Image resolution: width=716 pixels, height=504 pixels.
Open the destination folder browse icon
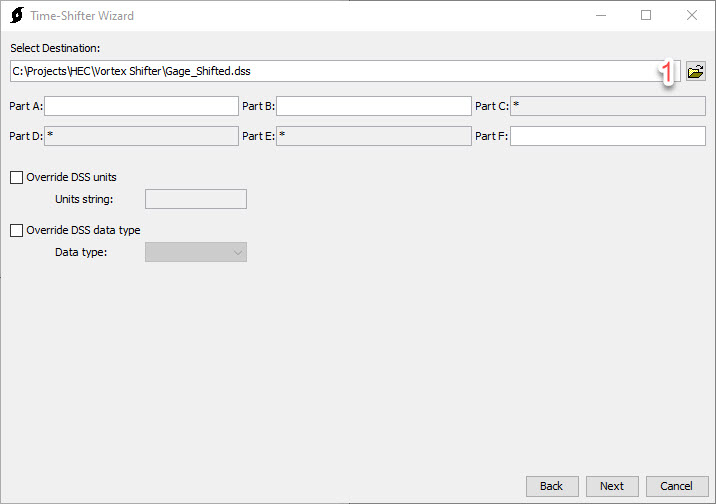pyautogui.click(x=695, y=71)
